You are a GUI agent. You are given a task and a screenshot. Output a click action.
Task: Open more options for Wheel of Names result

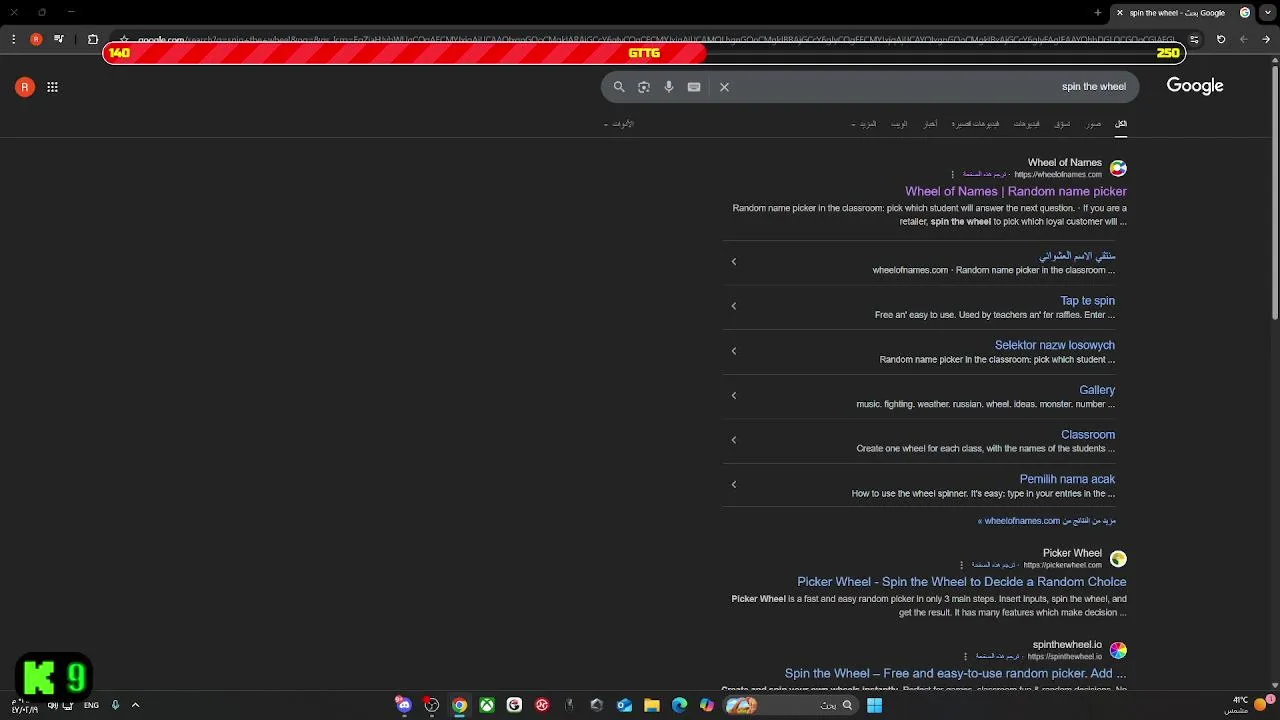(953, 174)
